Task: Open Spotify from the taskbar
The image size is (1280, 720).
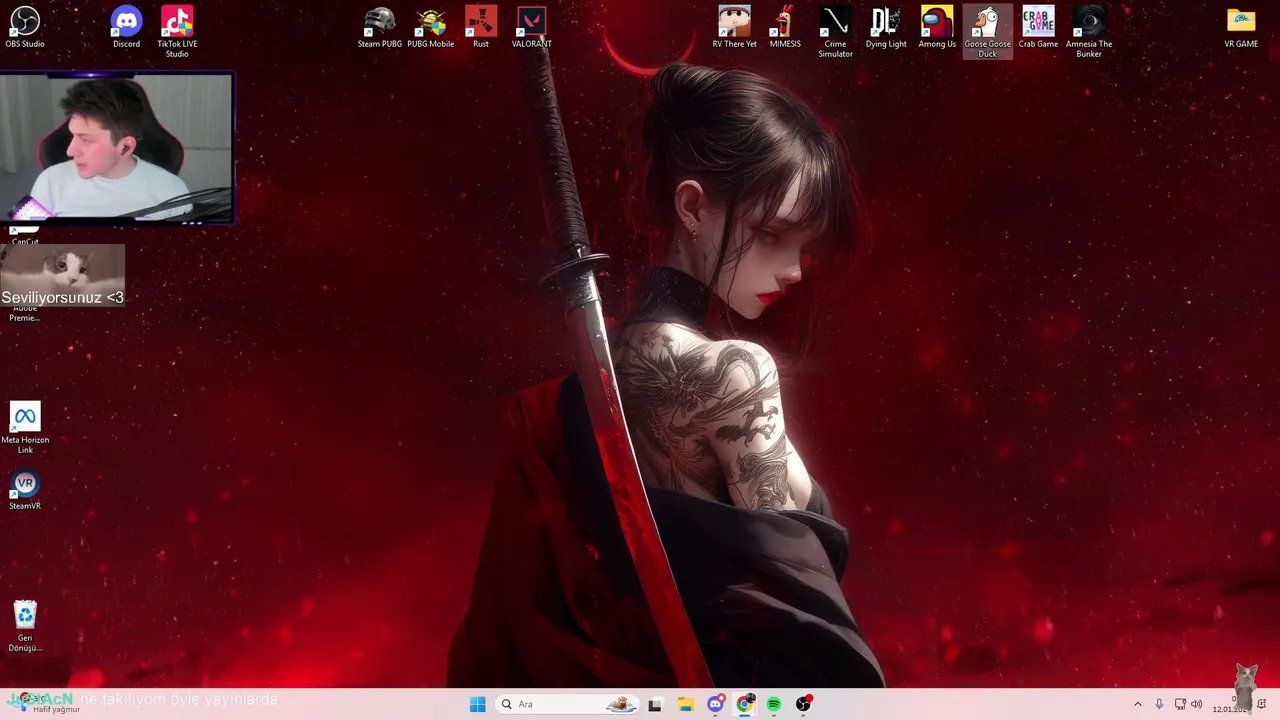Action: [x=774, y=704]
